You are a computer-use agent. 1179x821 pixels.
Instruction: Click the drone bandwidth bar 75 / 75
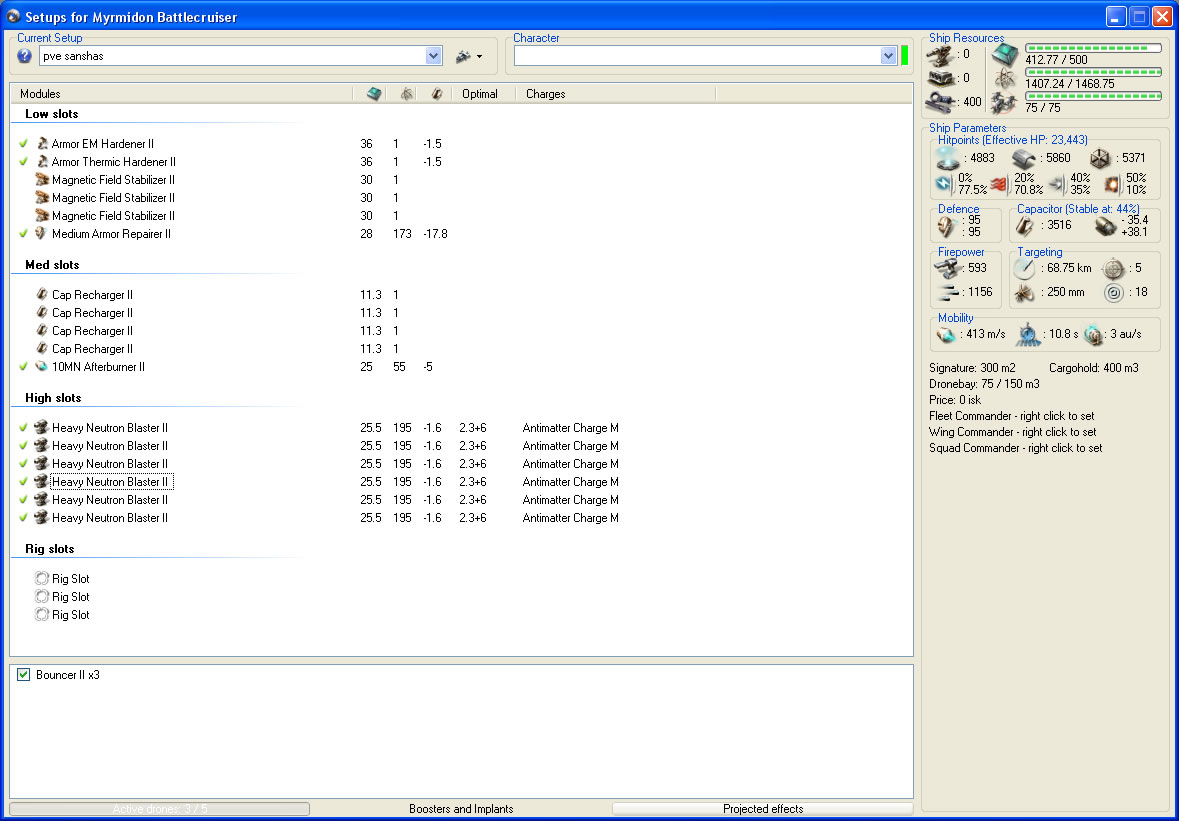(x=1093, y=96)
